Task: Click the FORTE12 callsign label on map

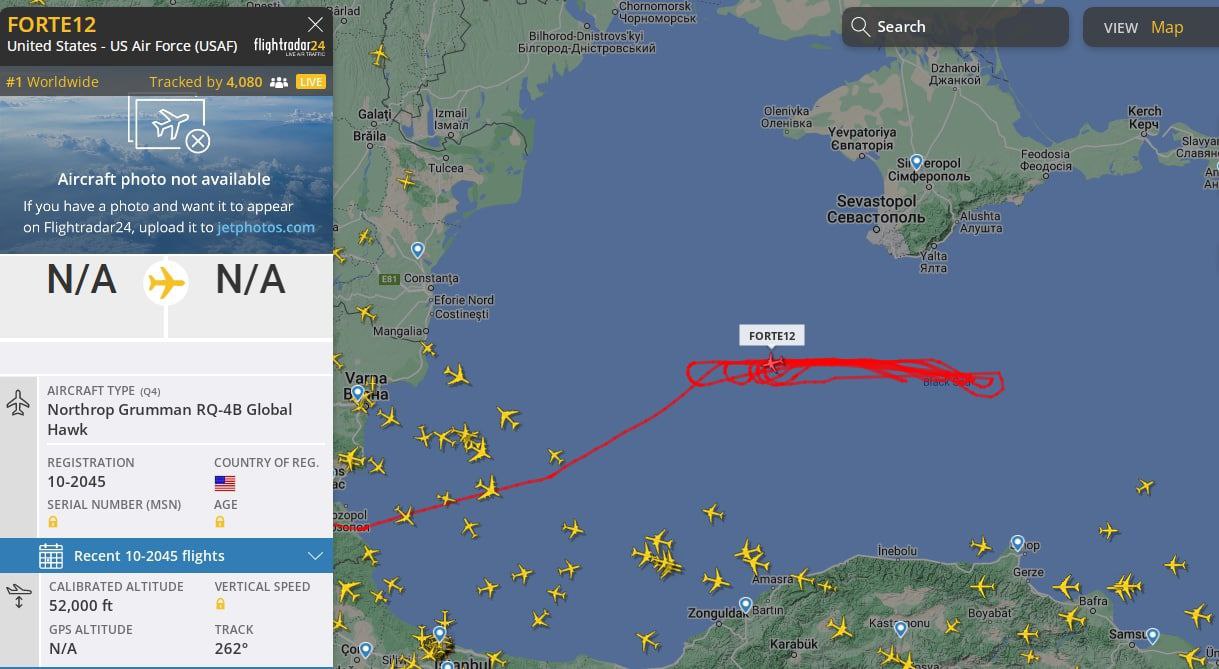Action: coord(772,336)
